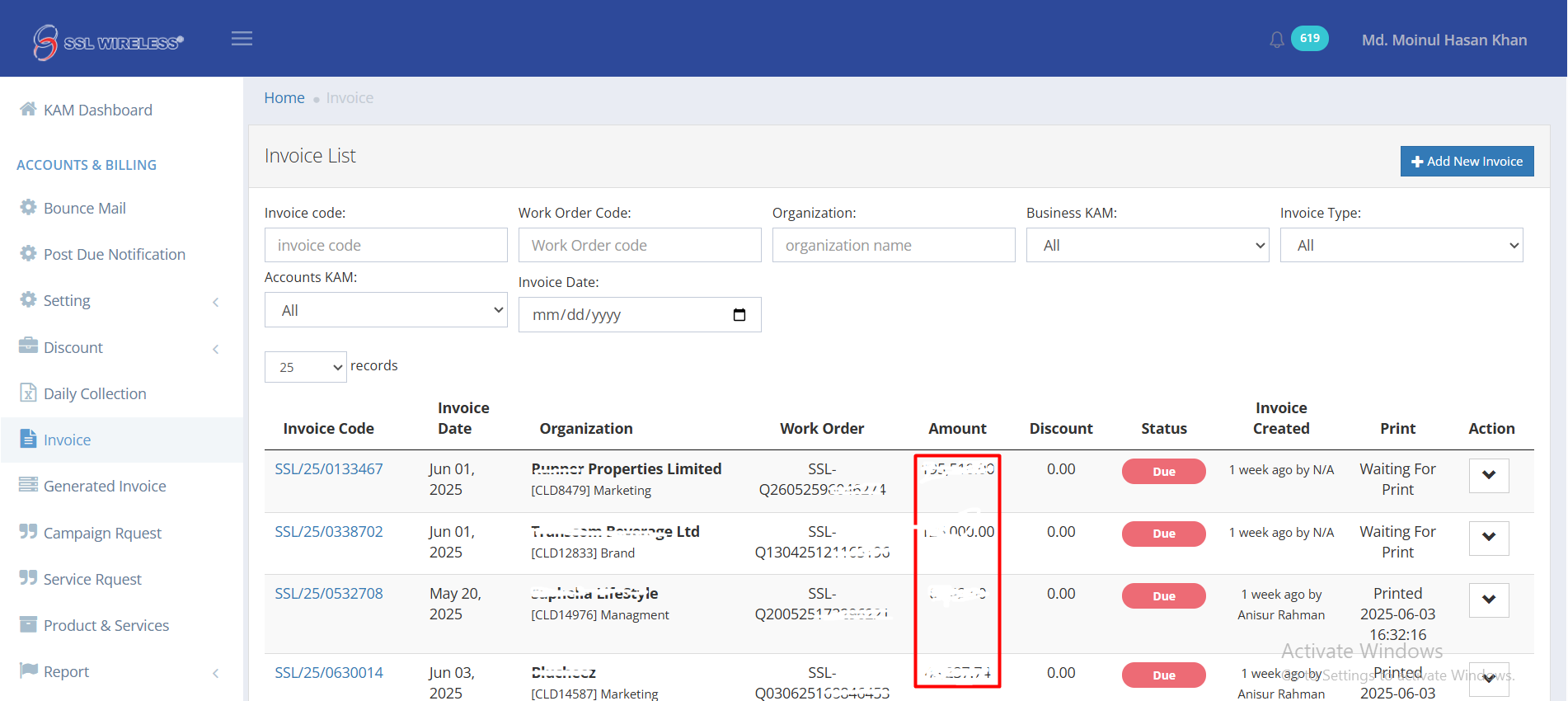
Task: Open the Invoice Type dropdown
Action: 1401,245
